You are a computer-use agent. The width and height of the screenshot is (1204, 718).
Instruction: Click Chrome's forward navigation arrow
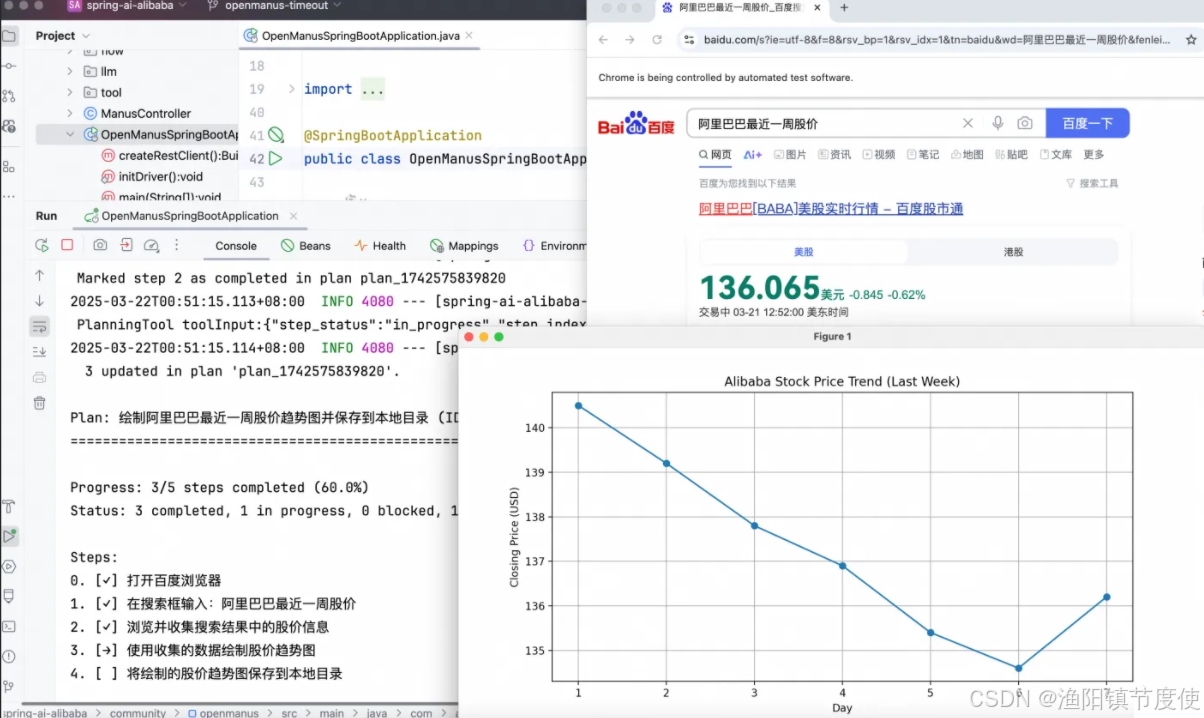click(630, 40)
